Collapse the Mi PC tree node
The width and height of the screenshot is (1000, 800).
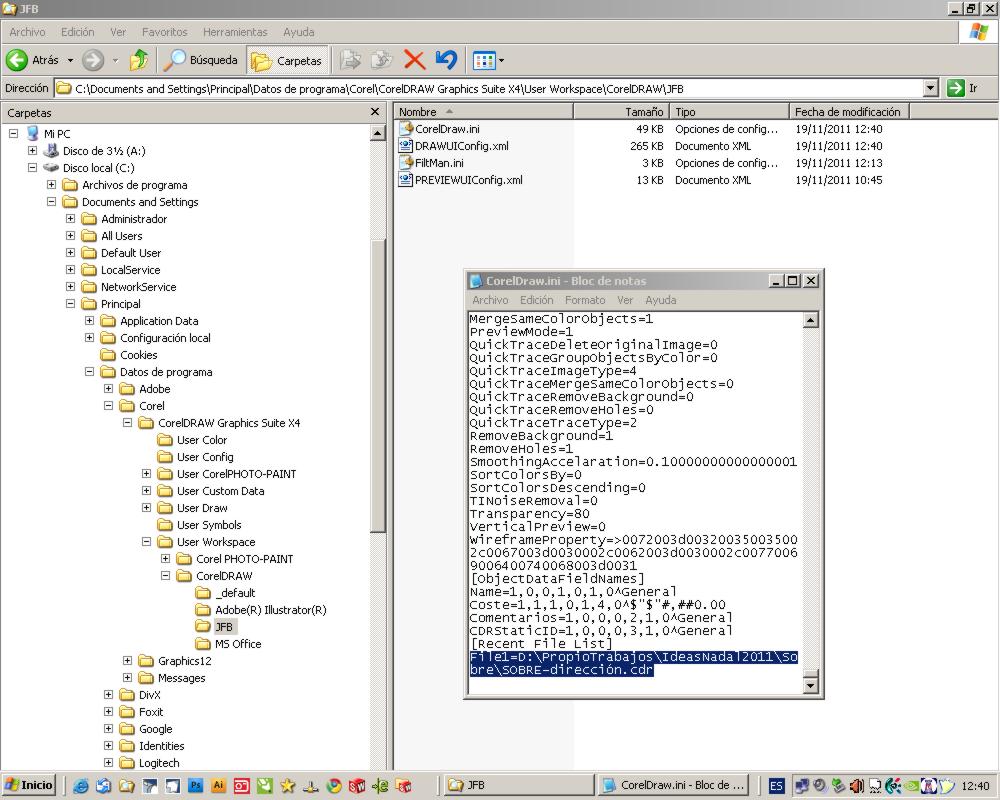tap(13, 133)
